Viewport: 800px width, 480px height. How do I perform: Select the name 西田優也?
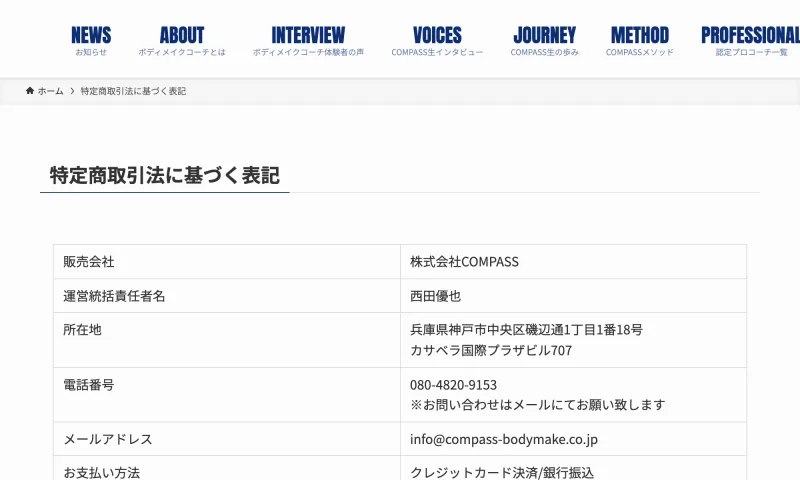(x=436, y=296)
